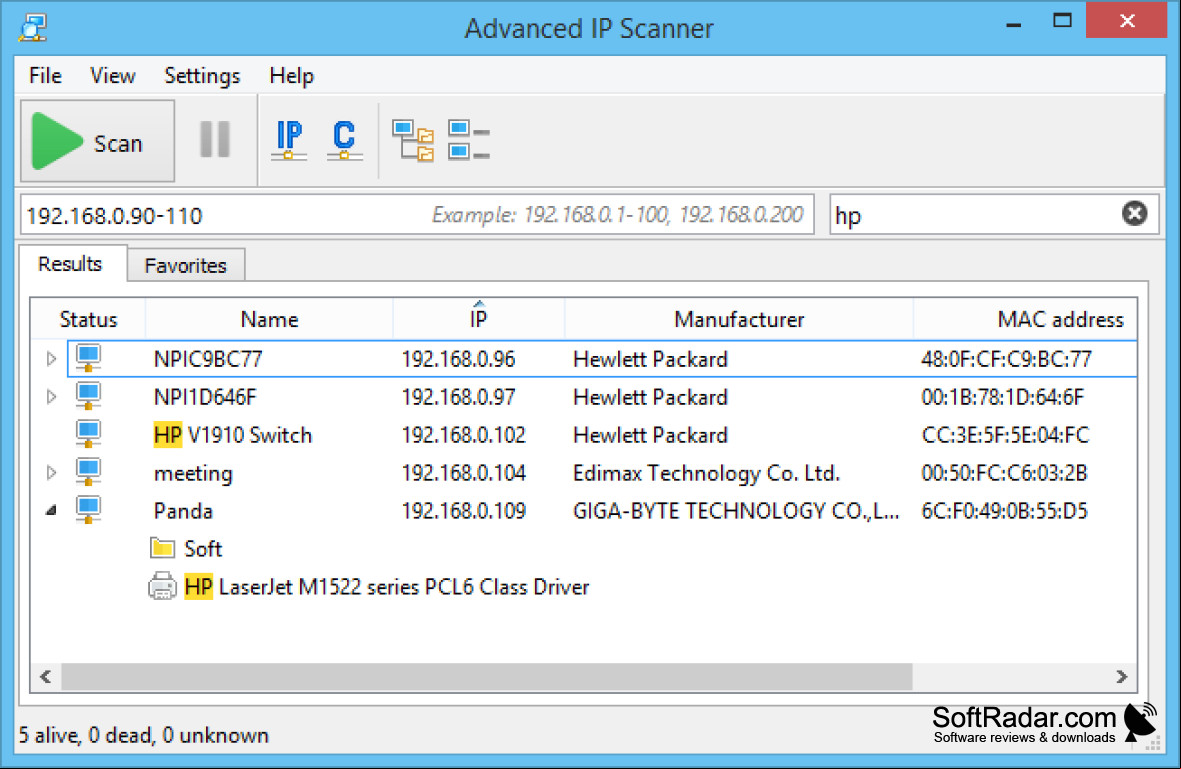Screen dimensions: 1181x769
Task: Clear the hp search filter
Action: click(1134, 214)
